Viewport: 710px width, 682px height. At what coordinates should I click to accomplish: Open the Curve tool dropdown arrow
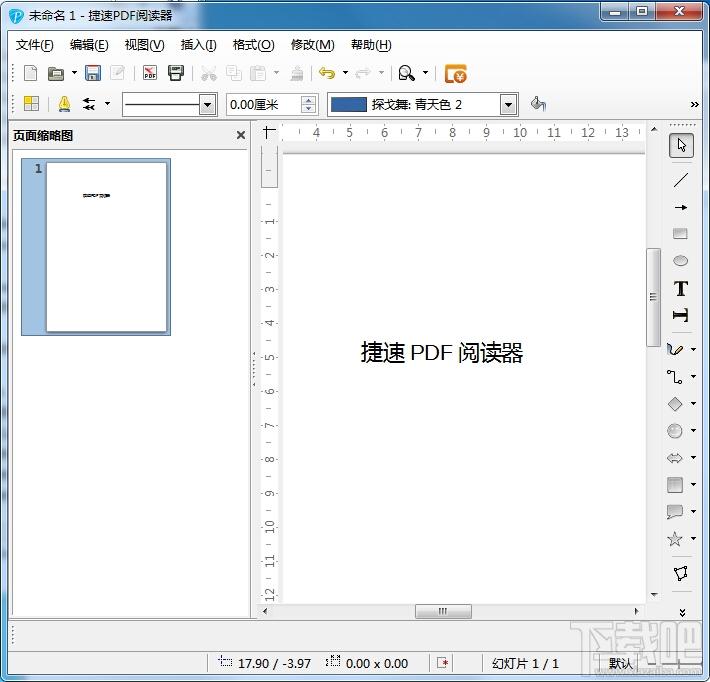click(x=693, y=349)
